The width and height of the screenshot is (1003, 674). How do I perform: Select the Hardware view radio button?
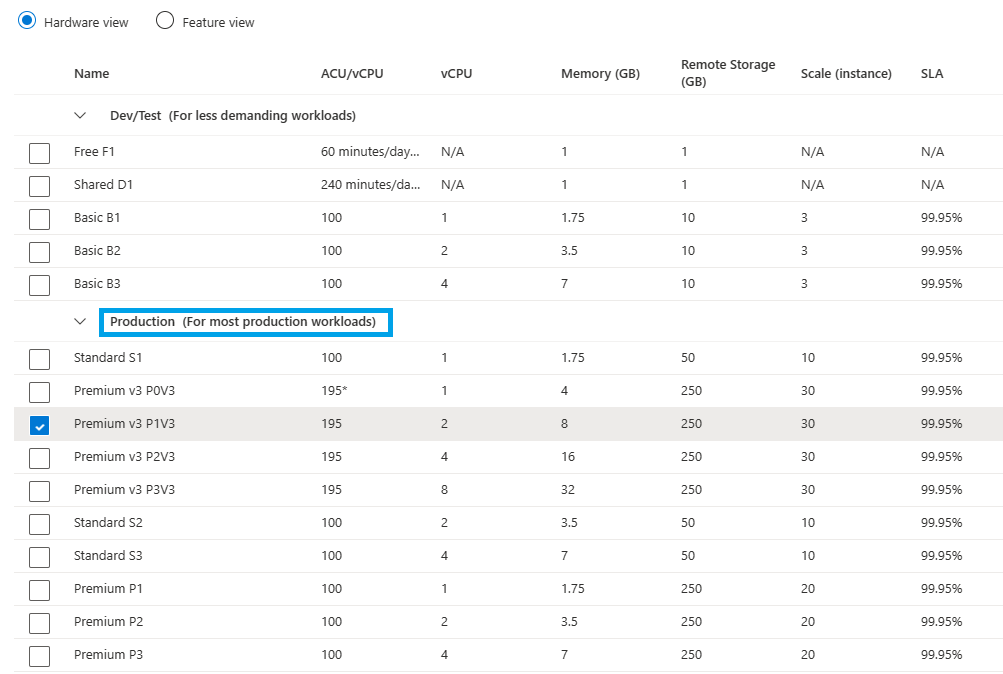(27, 21)
